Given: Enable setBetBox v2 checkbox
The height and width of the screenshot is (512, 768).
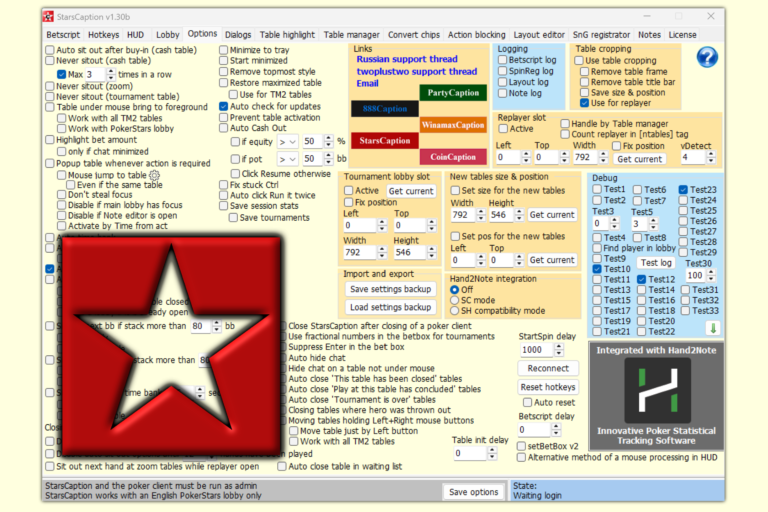Looking at the screenshot, I should point(522,446).
